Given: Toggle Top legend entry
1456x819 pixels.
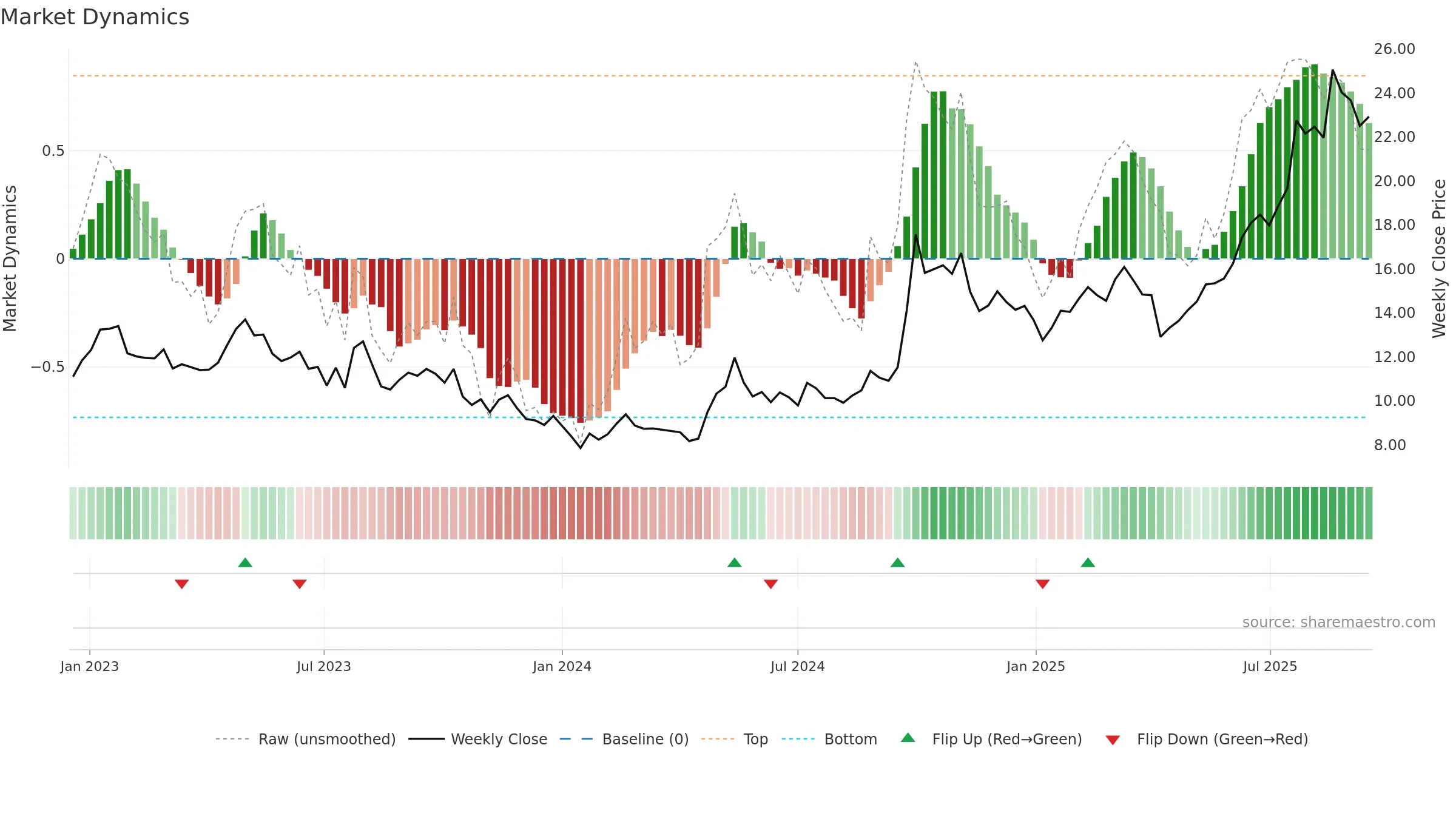Looking at the screenshot, I should coord(735,739).
